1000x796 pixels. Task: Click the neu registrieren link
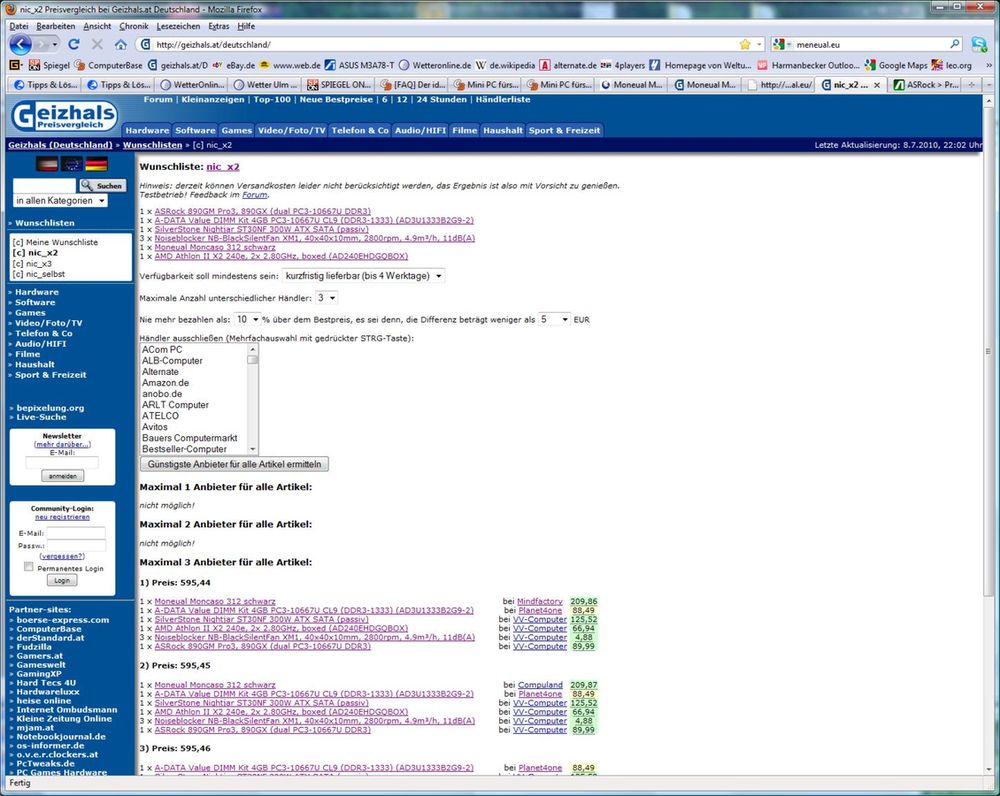tap(62, 517)
